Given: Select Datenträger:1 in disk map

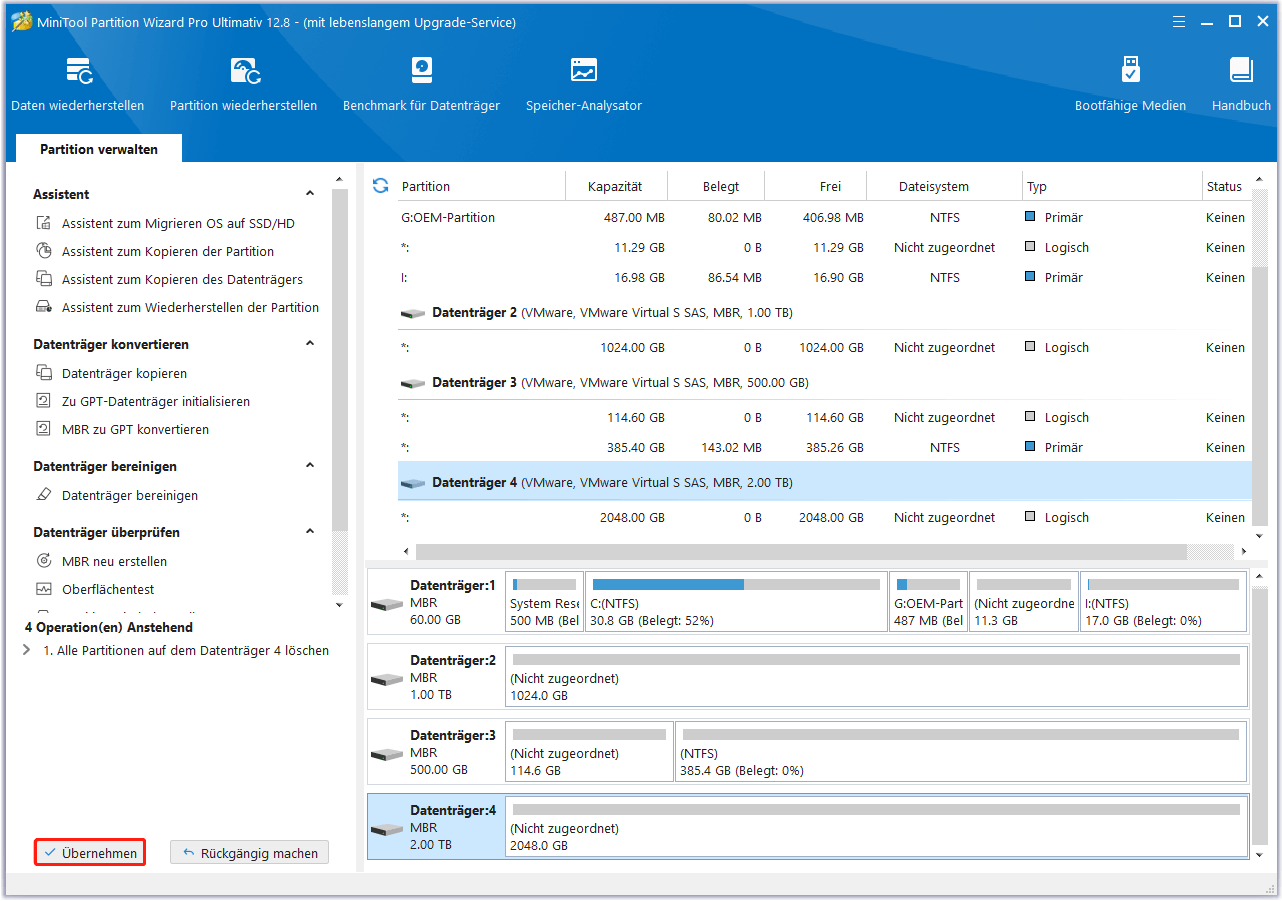Looking at the screenshot, I should pos(436,602).
